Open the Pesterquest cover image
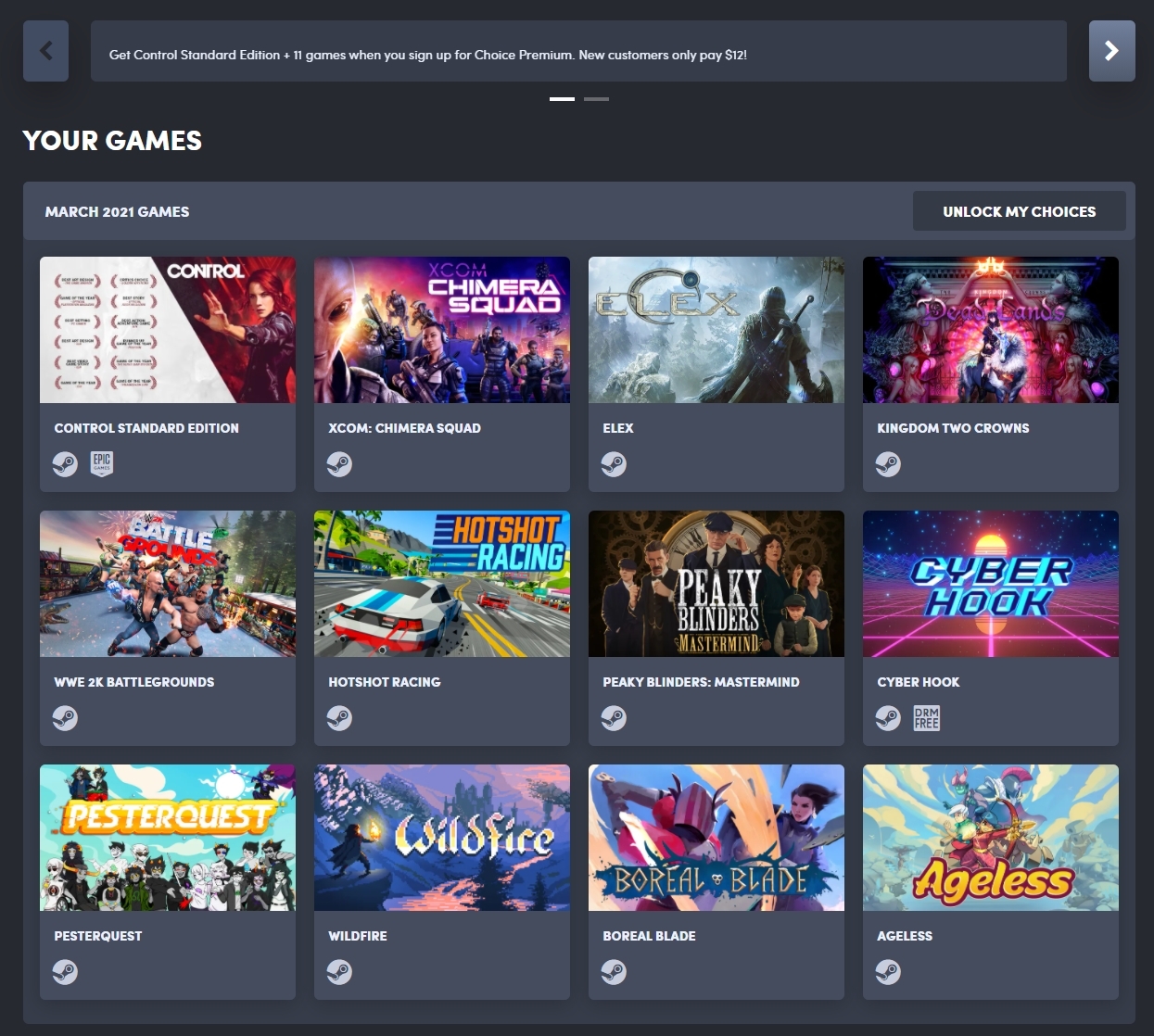The width and height of the screenshot is (1154, 1036). tap(168, 838)
